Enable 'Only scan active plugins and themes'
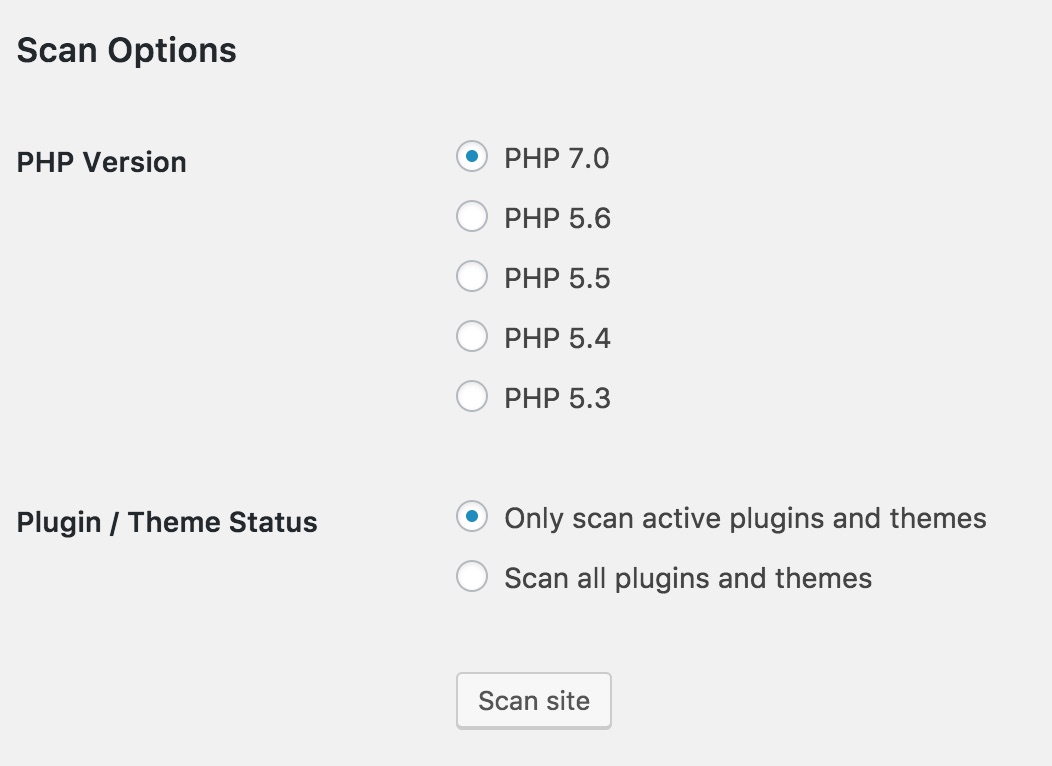 471,517
